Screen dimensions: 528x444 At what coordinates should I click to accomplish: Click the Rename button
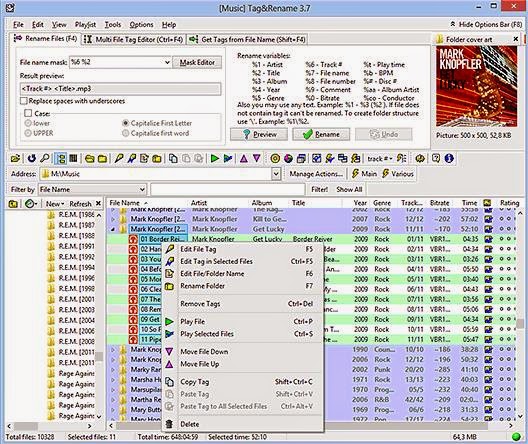[321, 134]
